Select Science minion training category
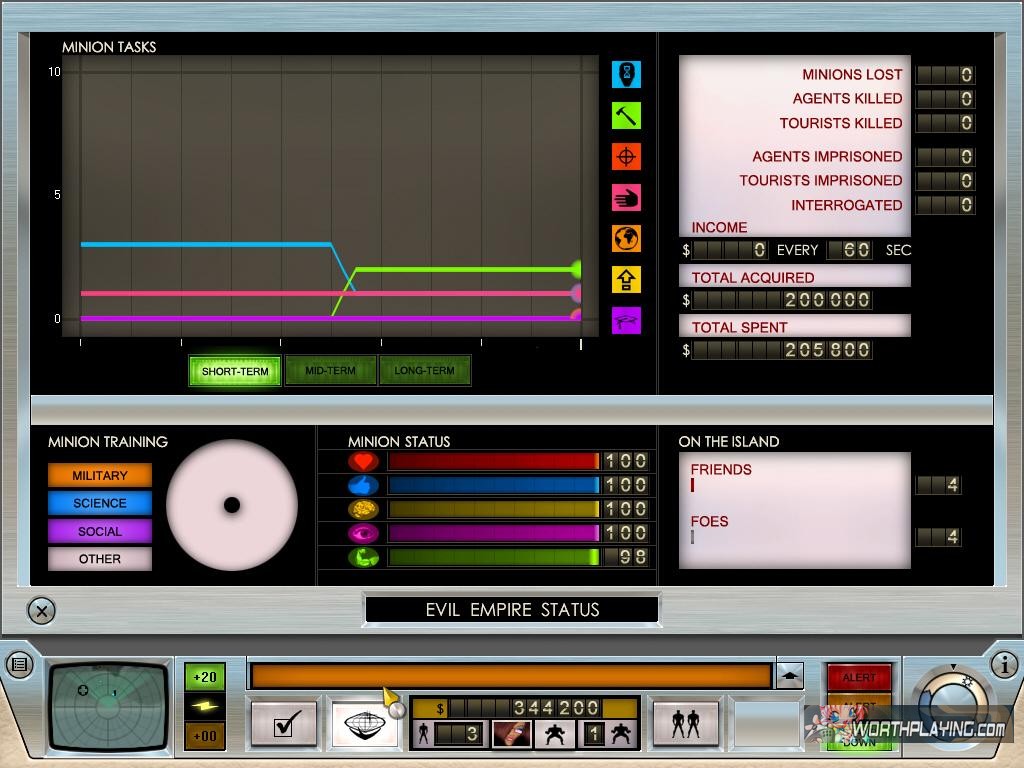This screenshot has height=768, width=1024. click(x=100, y=504)
